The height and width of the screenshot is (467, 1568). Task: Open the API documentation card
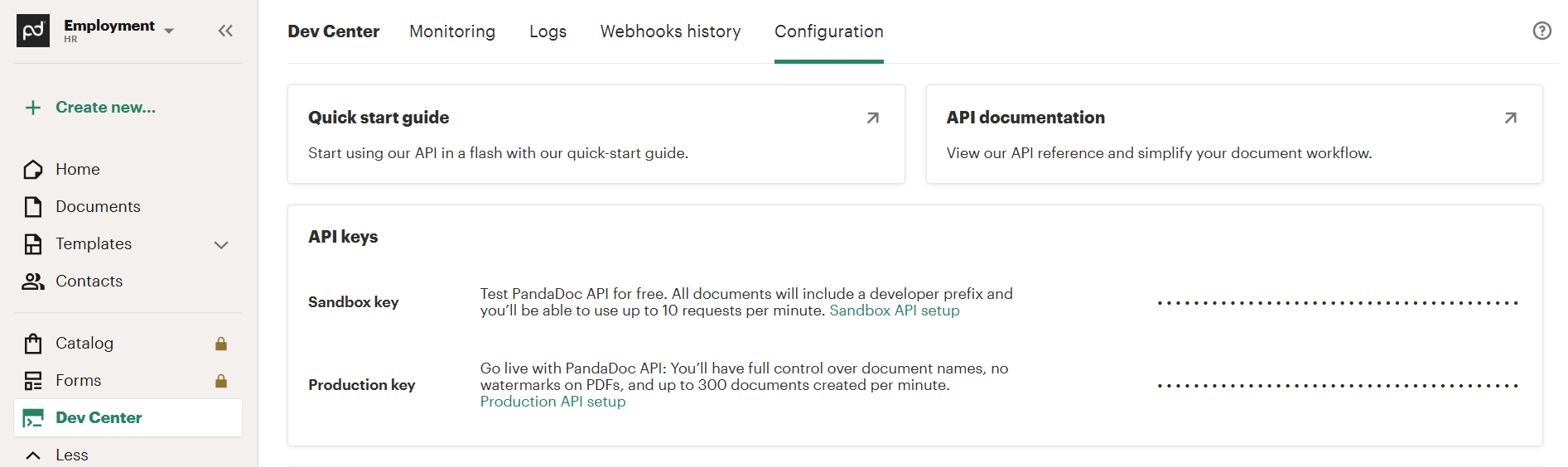(x=1234, y=134)
